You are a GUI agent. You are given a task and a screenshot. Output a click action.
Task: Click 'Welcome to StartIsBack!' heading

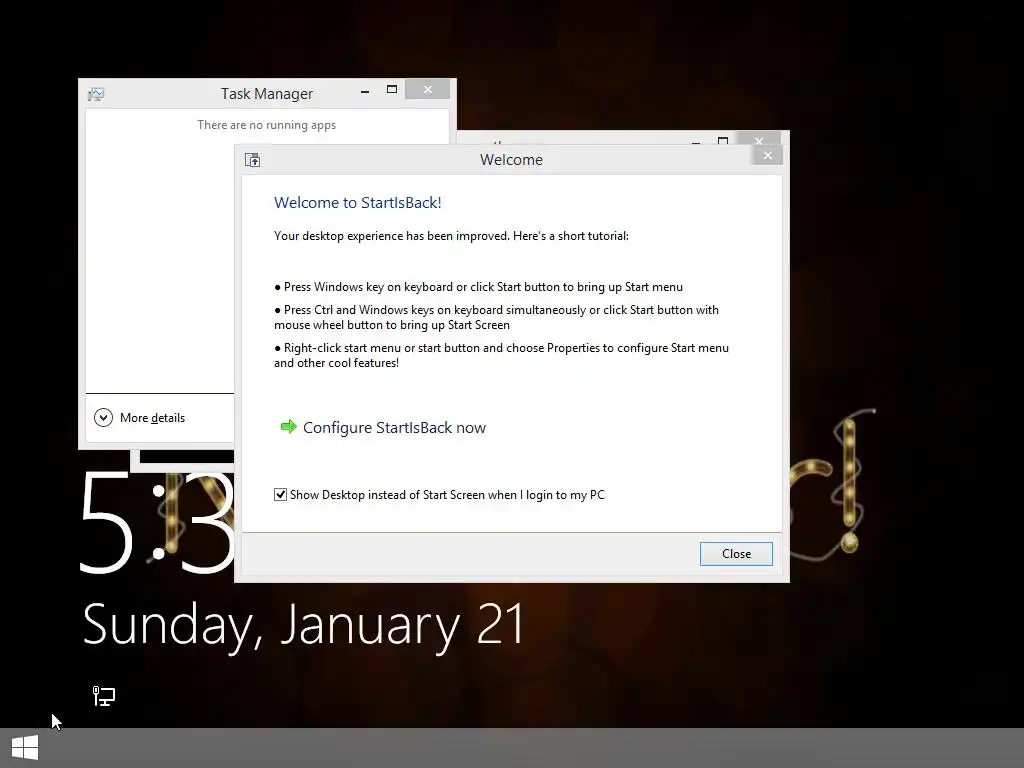[358, 202]
